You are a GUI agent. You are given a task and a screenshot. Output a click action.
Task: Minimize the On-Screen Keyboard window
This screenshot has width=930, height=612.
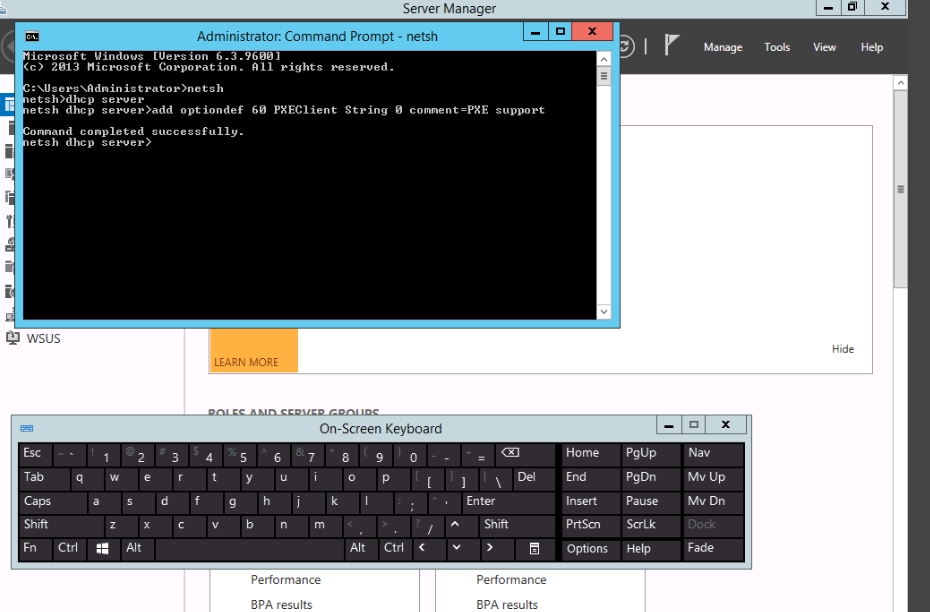[x=669, y=425]
